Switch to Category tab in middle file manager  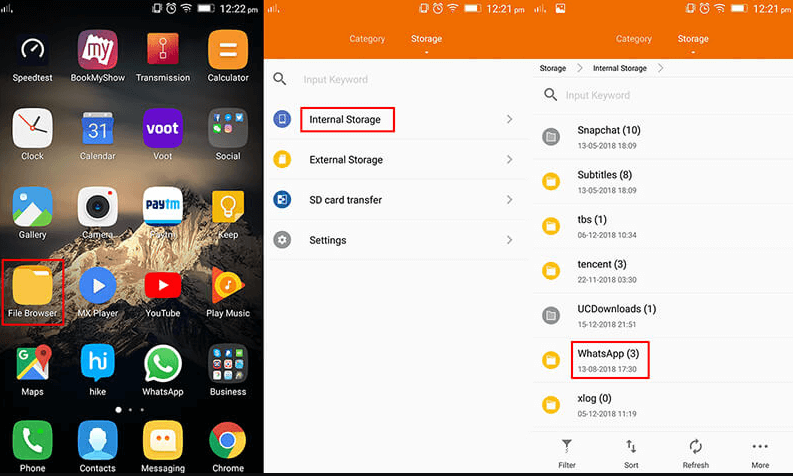click(x=367, y=39)
